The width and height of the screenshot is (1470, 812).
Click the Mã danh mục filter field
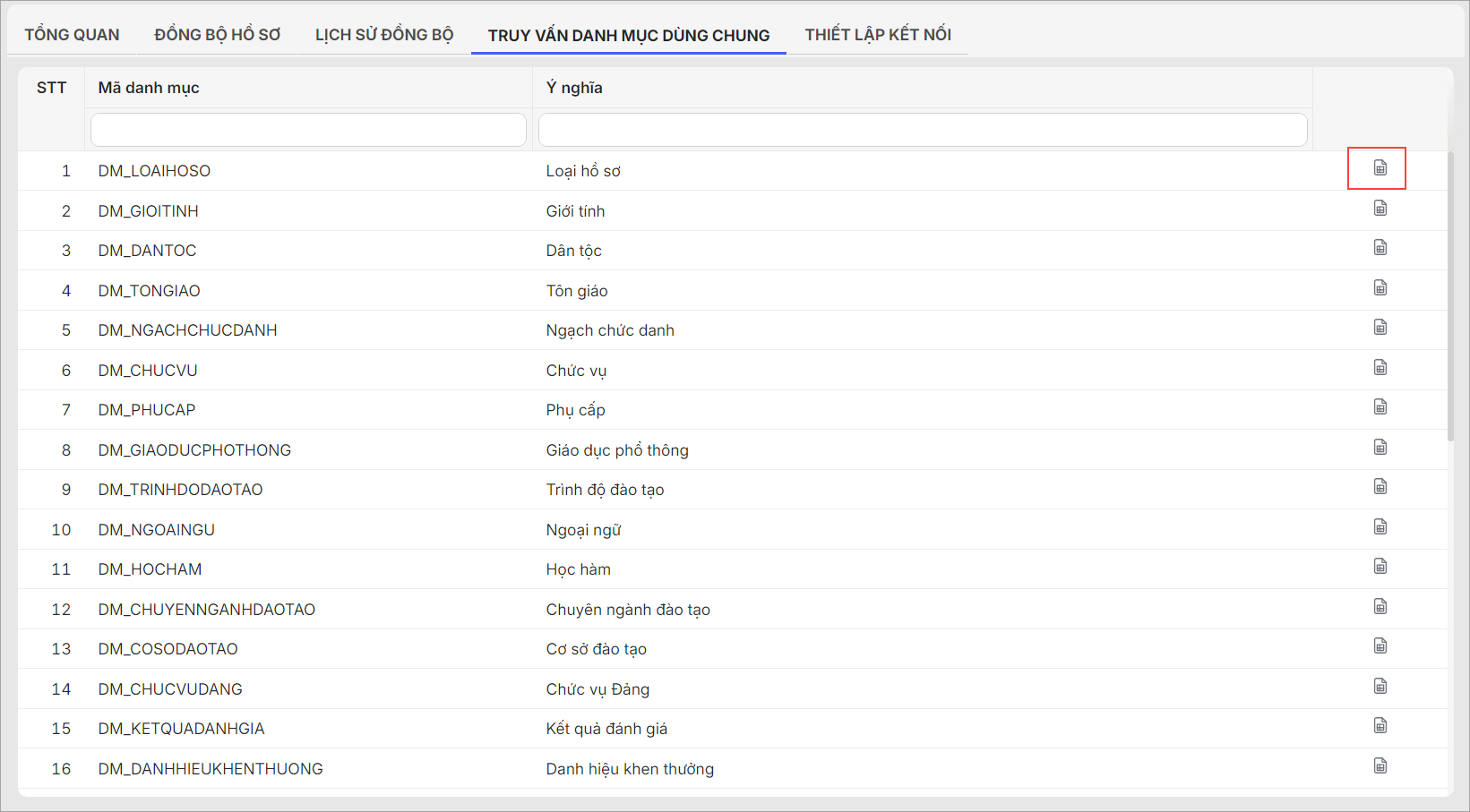pos(308,130)
